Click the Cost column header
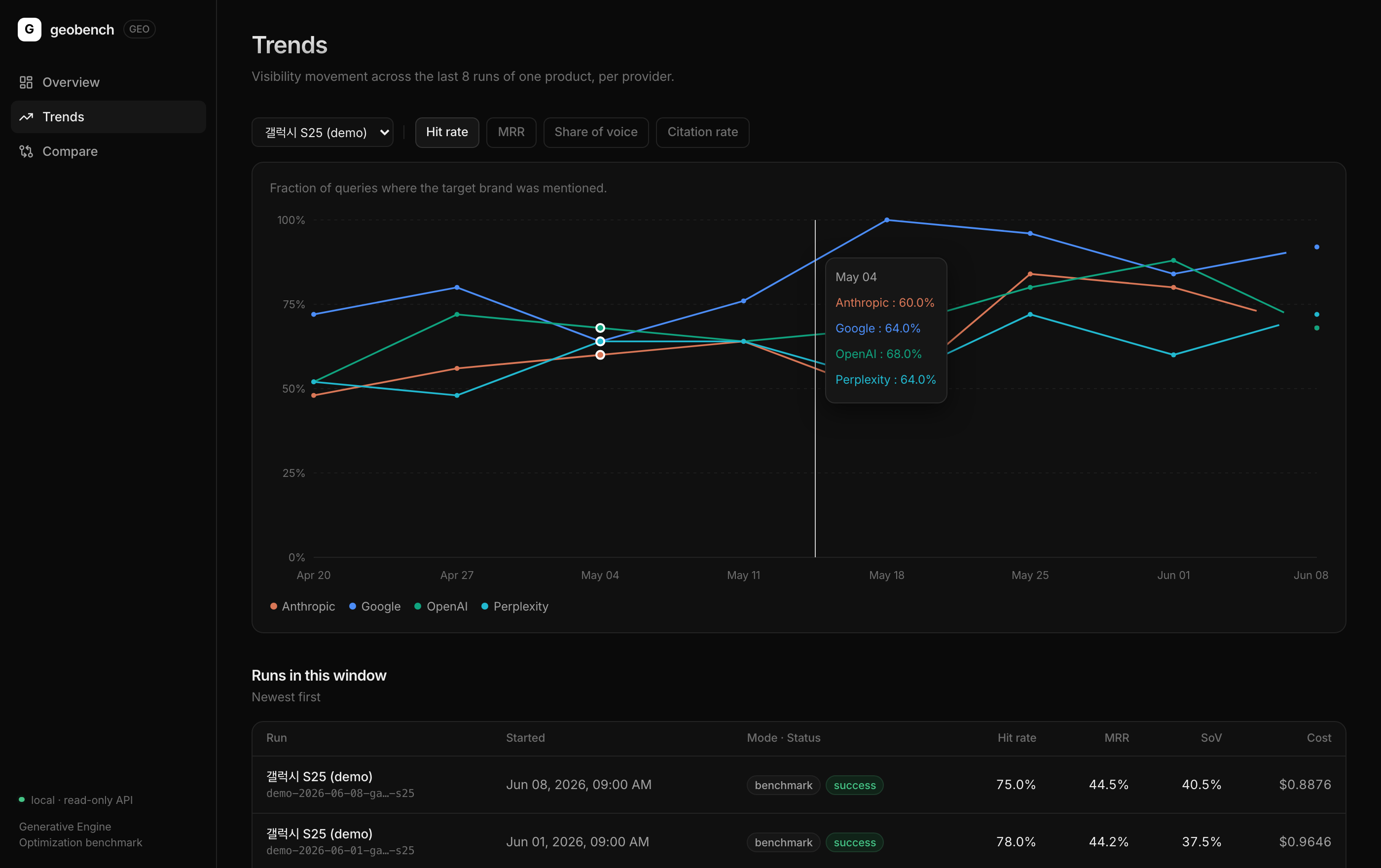Screen dimensions: 1381x868 [1318, 738]
